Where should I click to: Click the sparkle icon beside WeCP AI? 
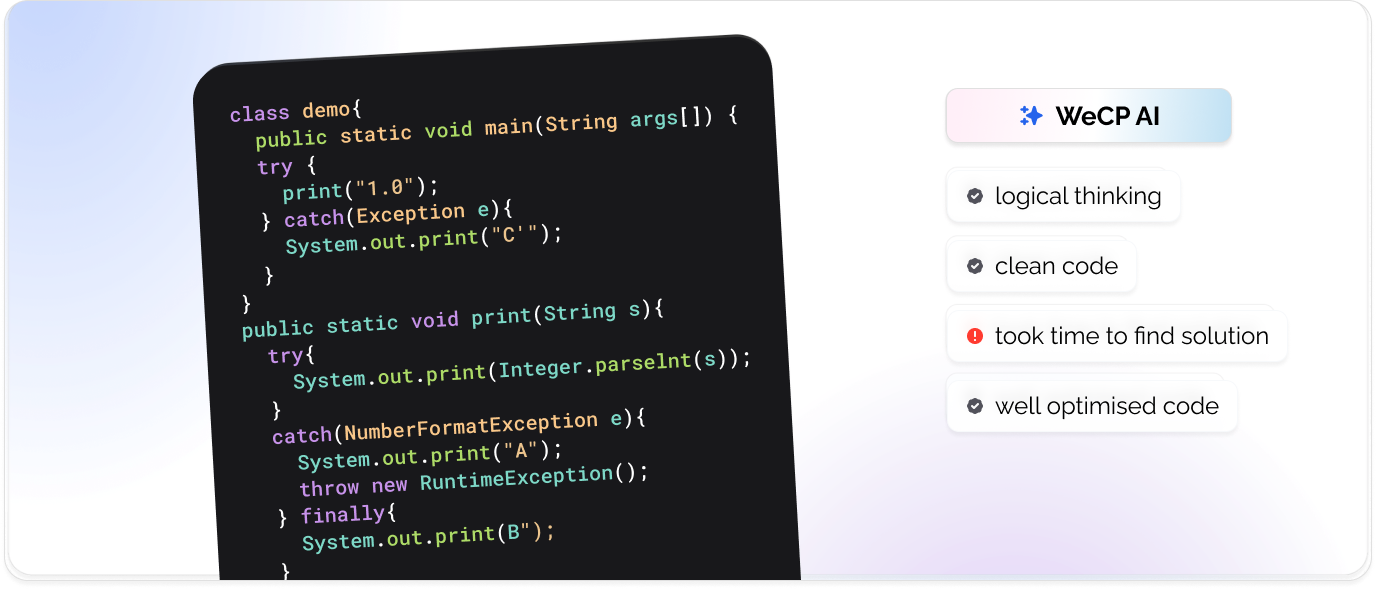[1031, 116]
